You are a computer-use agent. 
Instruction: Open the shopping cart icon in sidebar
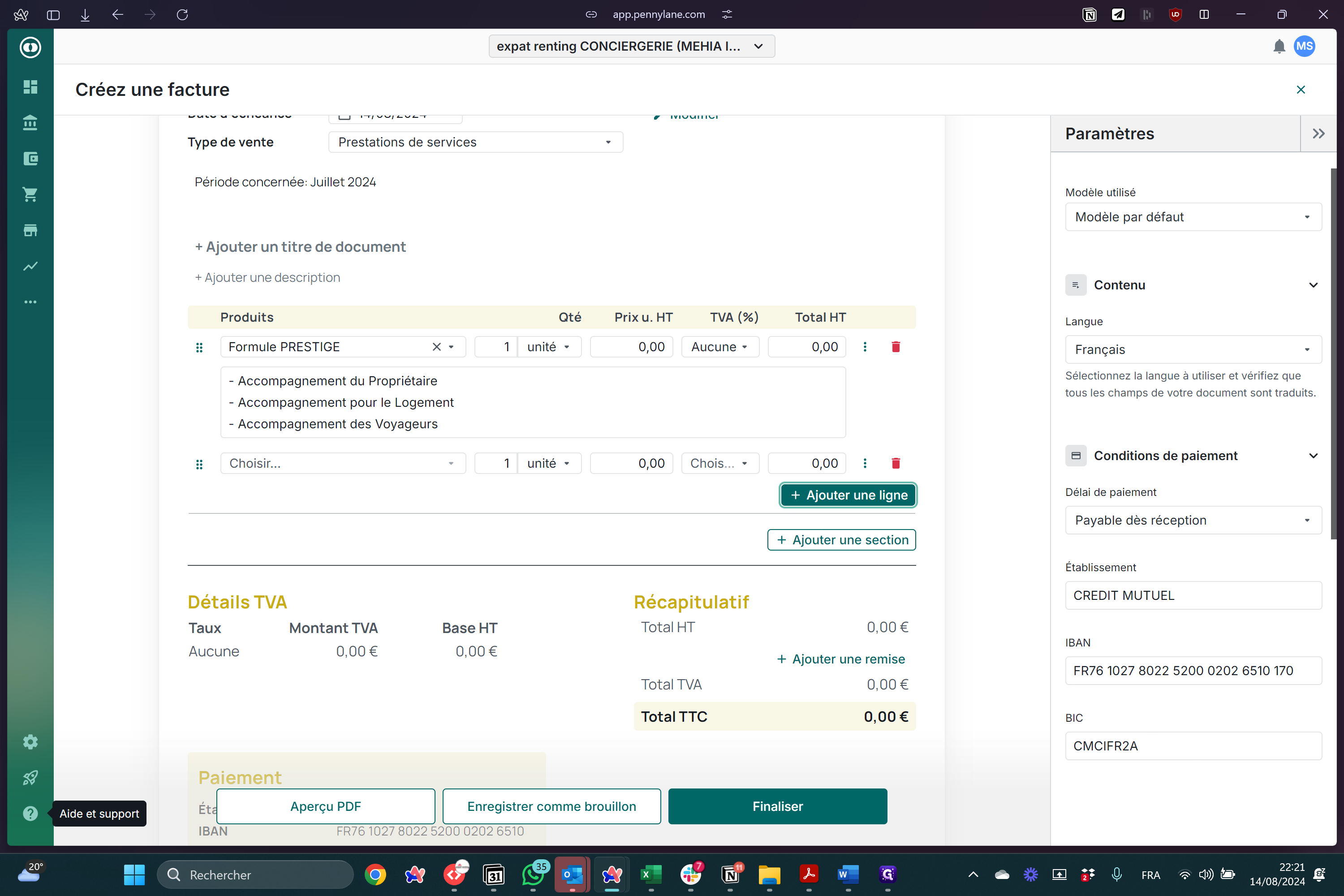point(30,194)
